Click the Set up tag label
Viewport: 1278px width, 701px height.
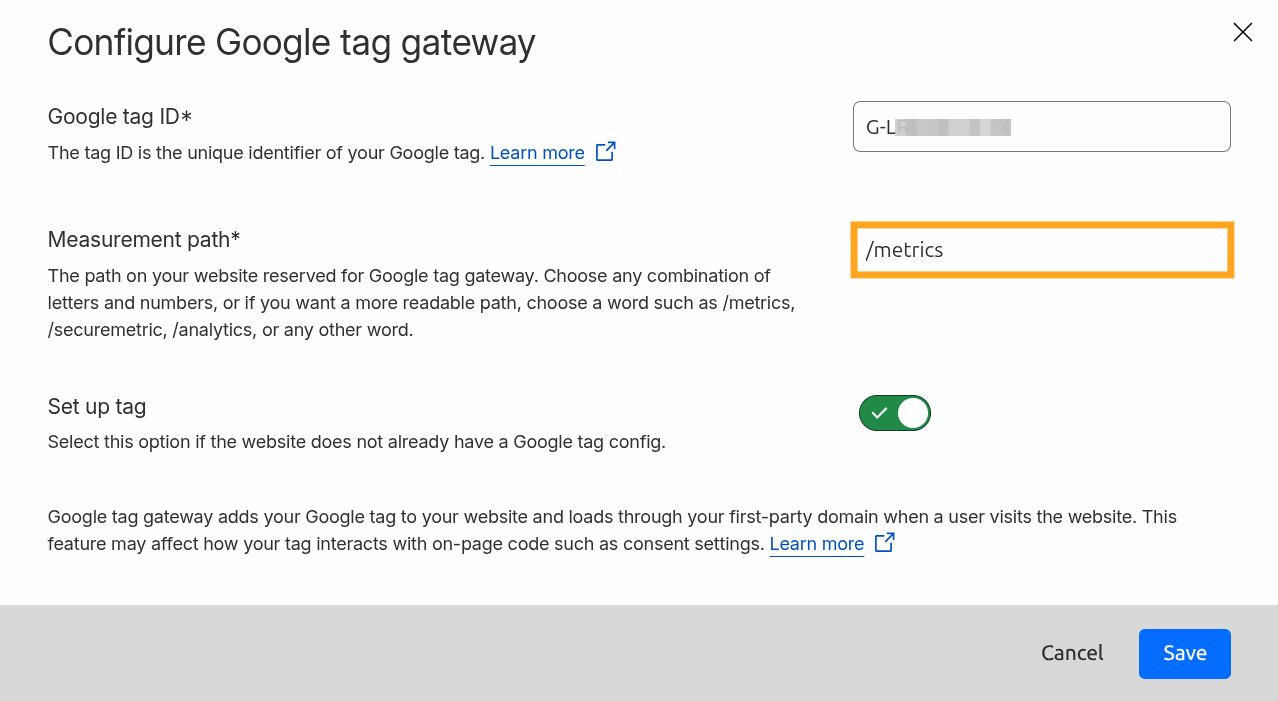[x=97, y=407]
